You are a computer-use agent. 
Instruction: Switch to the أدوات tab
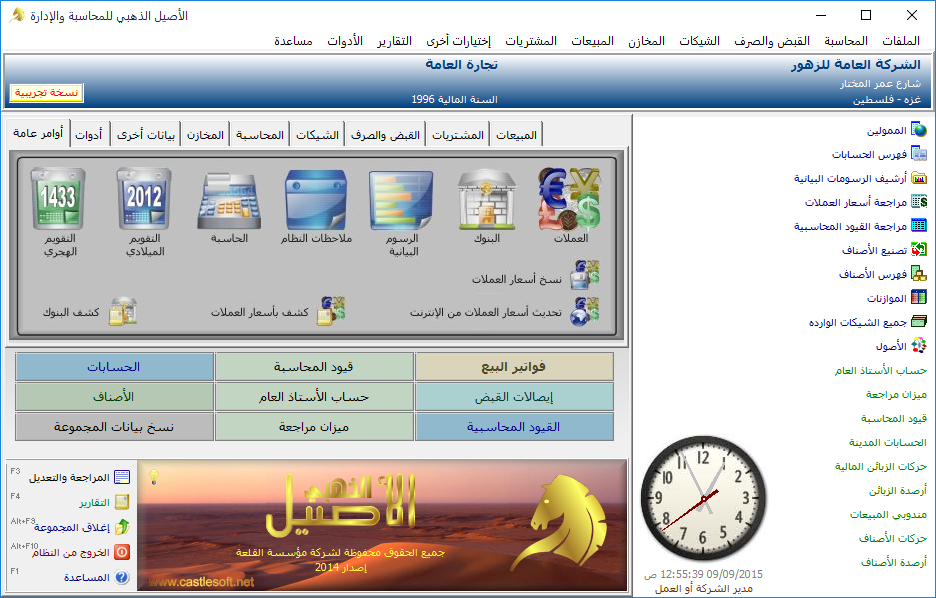88,135
